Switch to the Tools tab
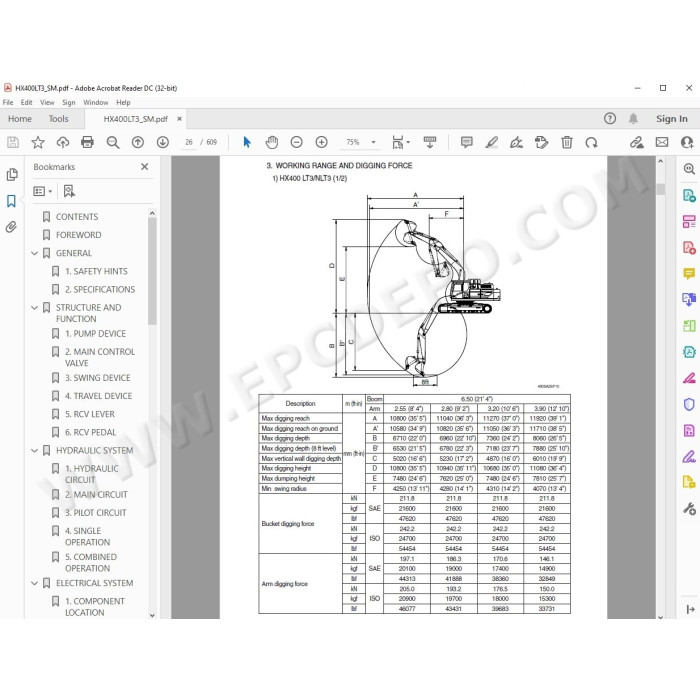Image resolution: width=700 pixels, height=700 pixels. tap(58, 119)
